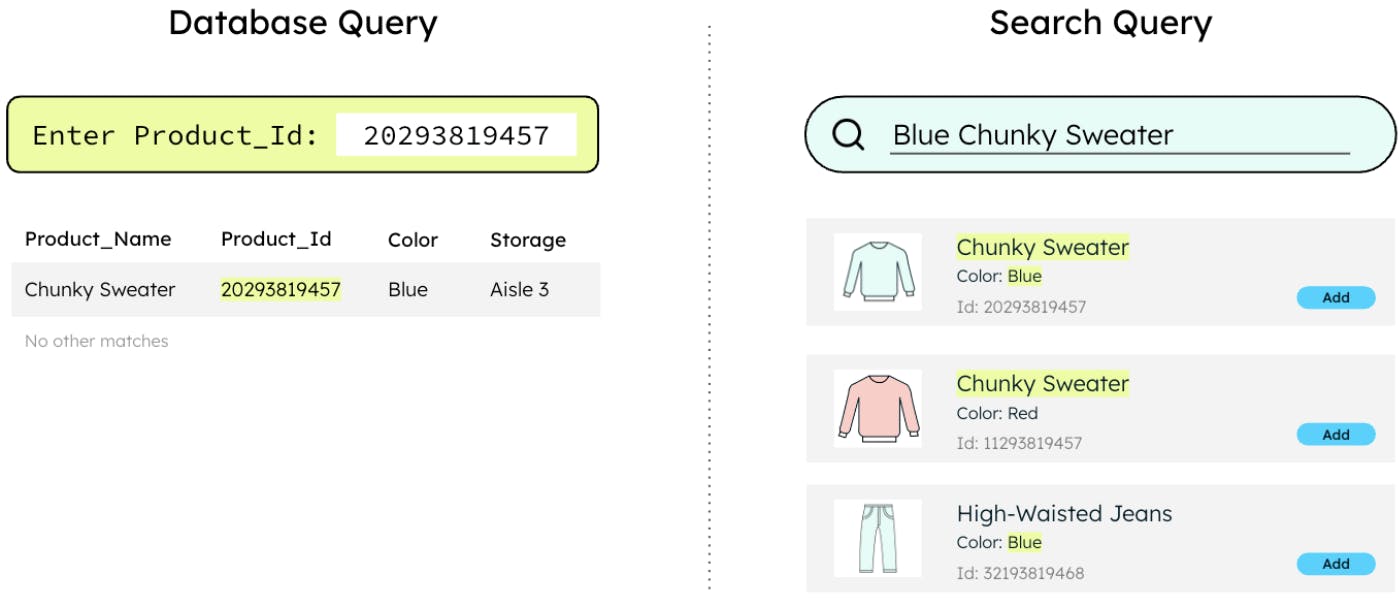Viewport: 1400px width, 598px height.
Task: Click the red sweater product image
Action: tap(877, 407)
